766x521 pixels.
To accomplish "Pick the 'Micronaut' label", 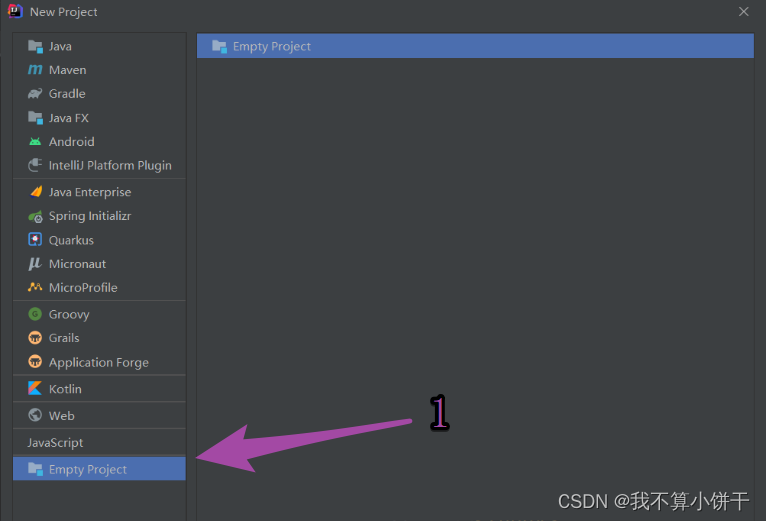I will (x=77, y=264).
